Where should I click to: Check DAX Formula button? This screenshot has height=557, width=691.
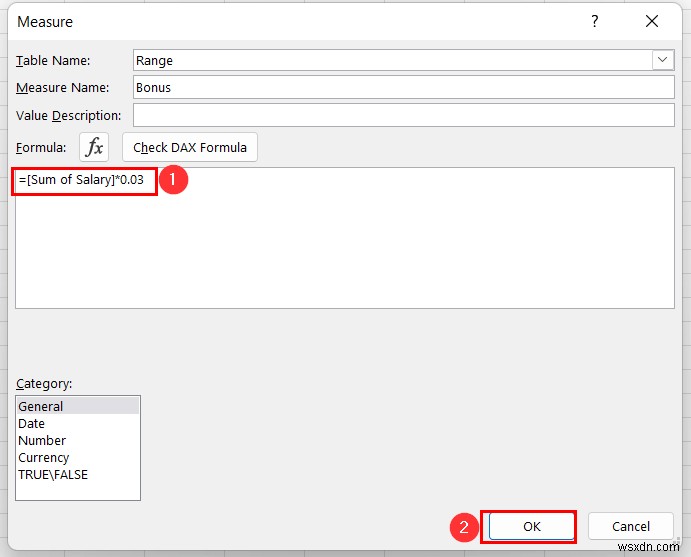(x=190, y=147)
